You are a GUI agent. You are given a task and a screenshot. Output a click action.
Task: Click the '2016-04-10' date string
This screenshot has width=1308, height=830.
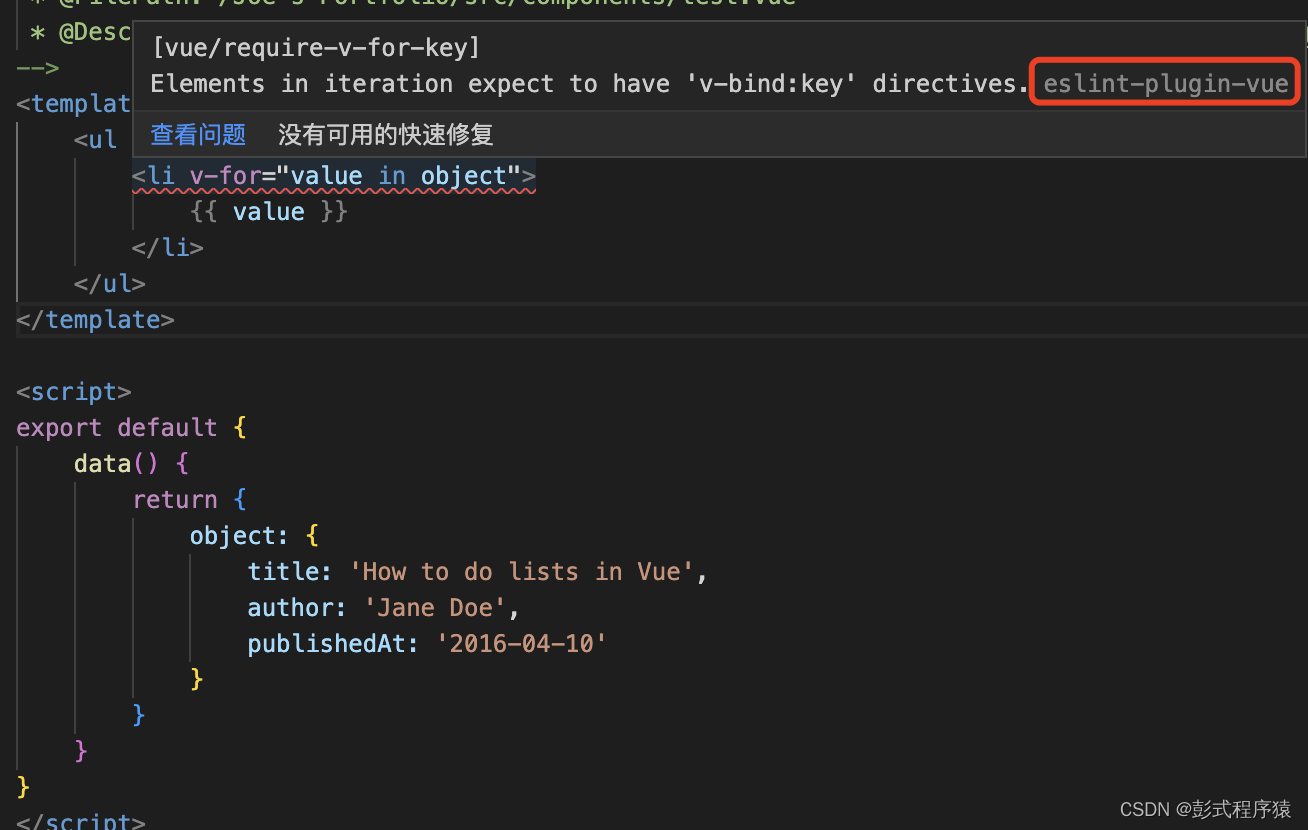(522, 644)
